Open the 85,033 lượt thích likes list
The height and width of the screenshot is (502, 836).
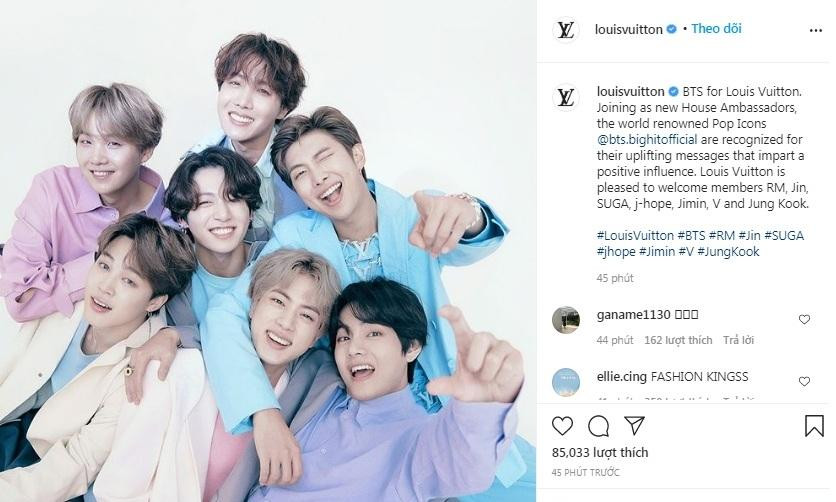tap(600, 452)
